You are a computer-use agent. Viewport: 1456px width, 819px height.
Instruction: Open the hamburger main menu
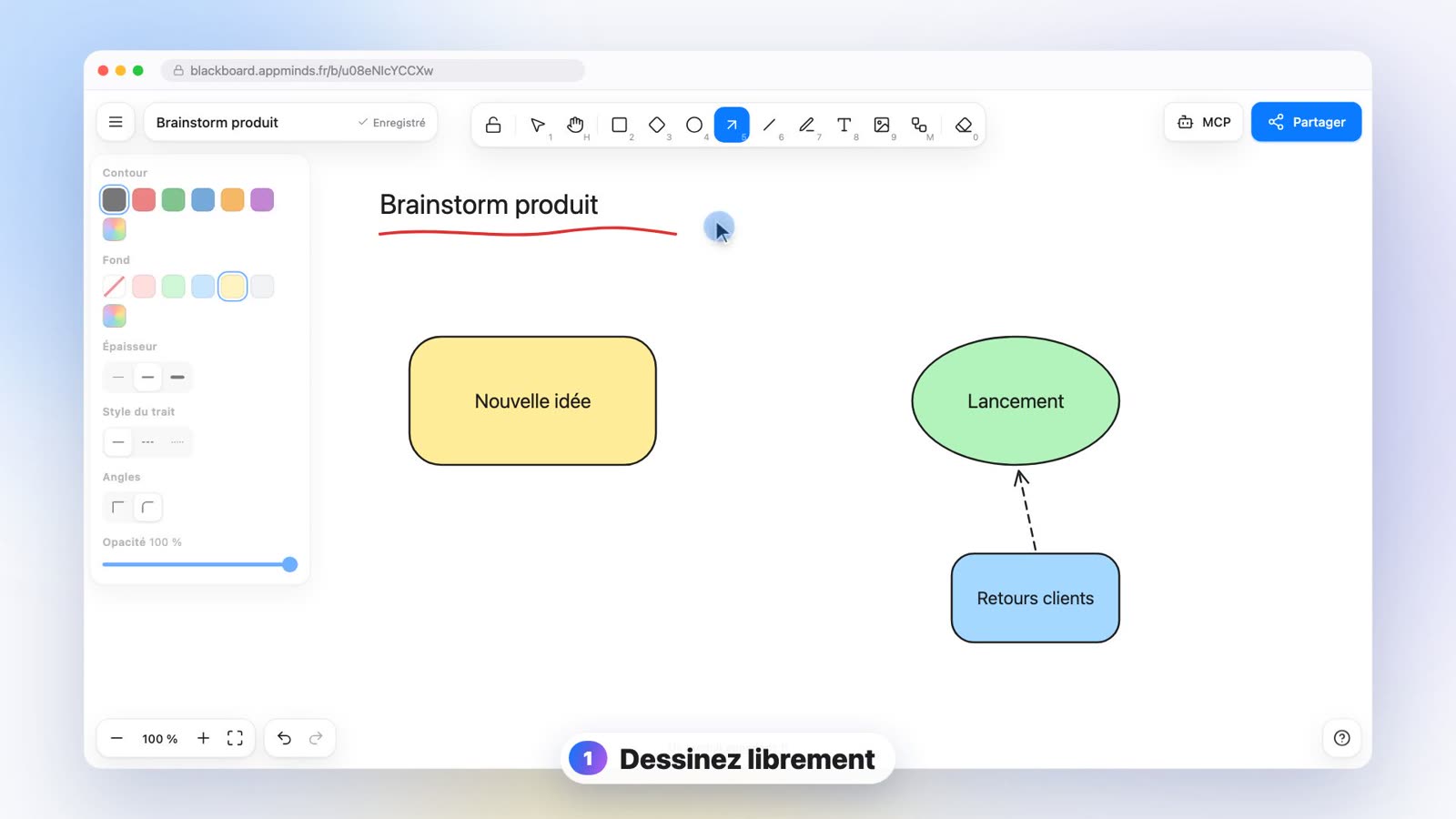click(x=116, y=122)
